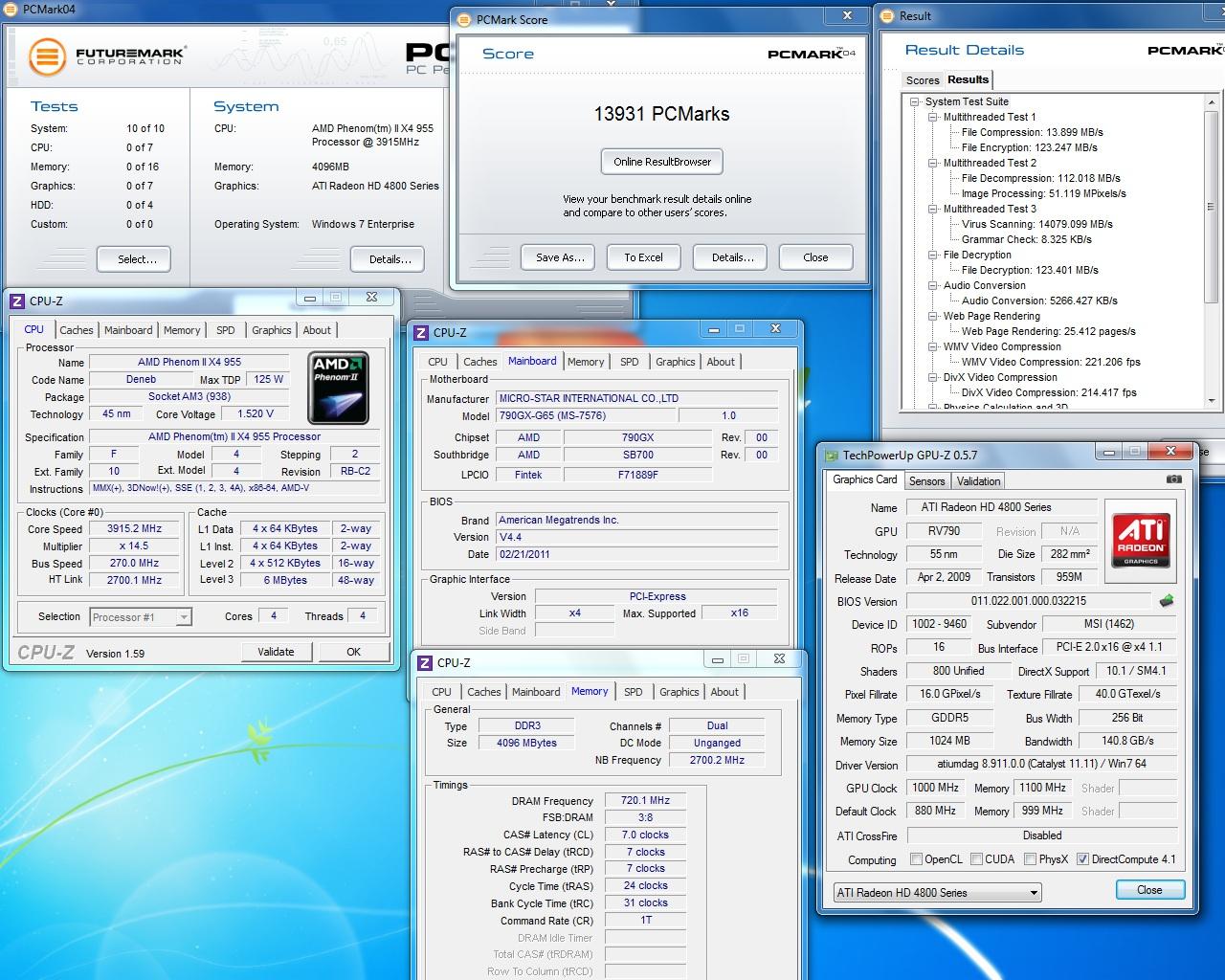Click the Save As... button
1225x980 pixels.
click(x=560, y=257)
